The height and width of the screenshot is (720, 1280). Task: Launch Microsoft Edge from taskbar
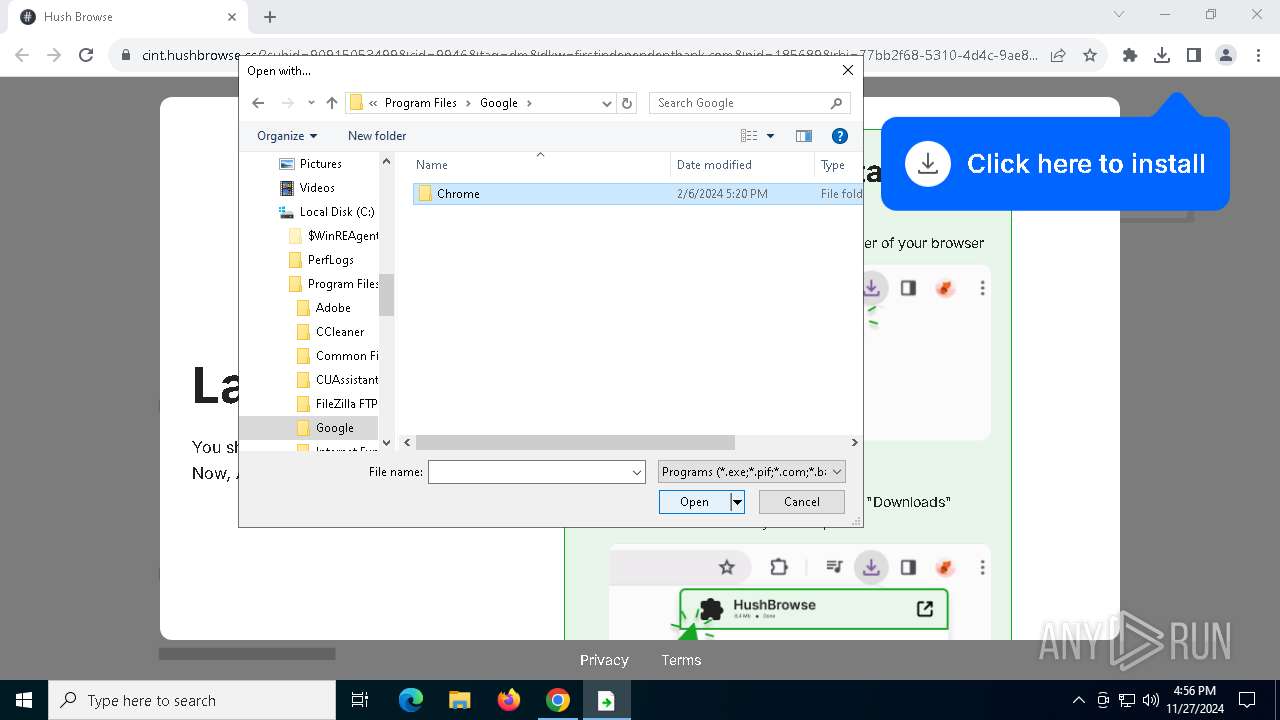click(411, 700)
